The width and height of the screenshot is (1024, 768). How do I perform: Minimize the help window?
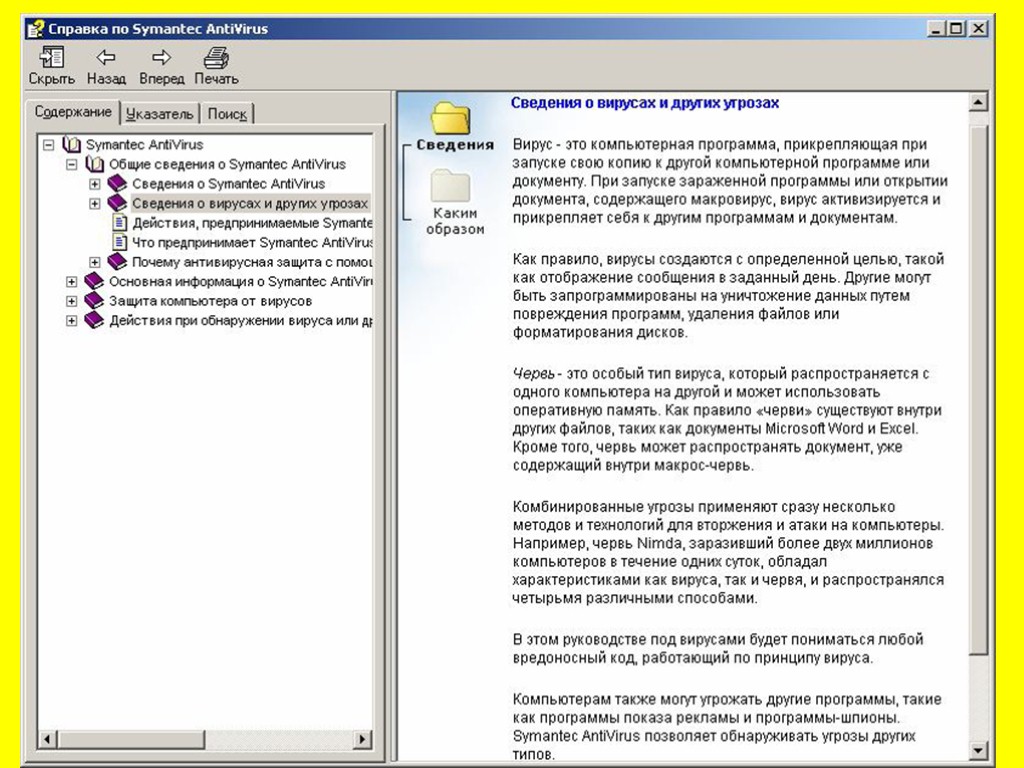click(936, 29)
